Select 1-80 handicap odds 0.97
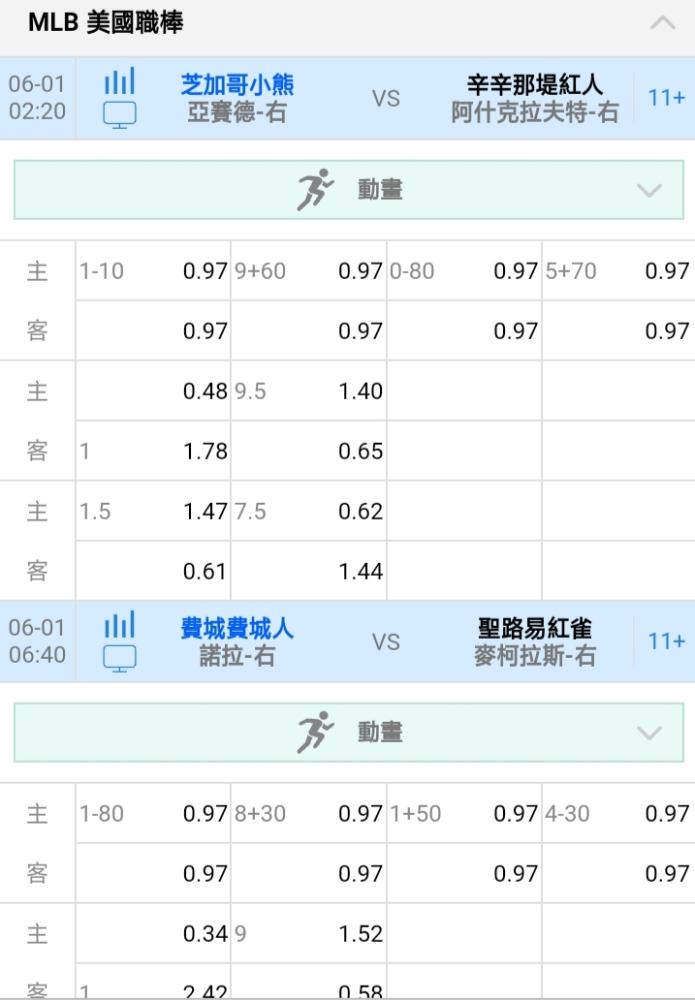 click(153, 814)
